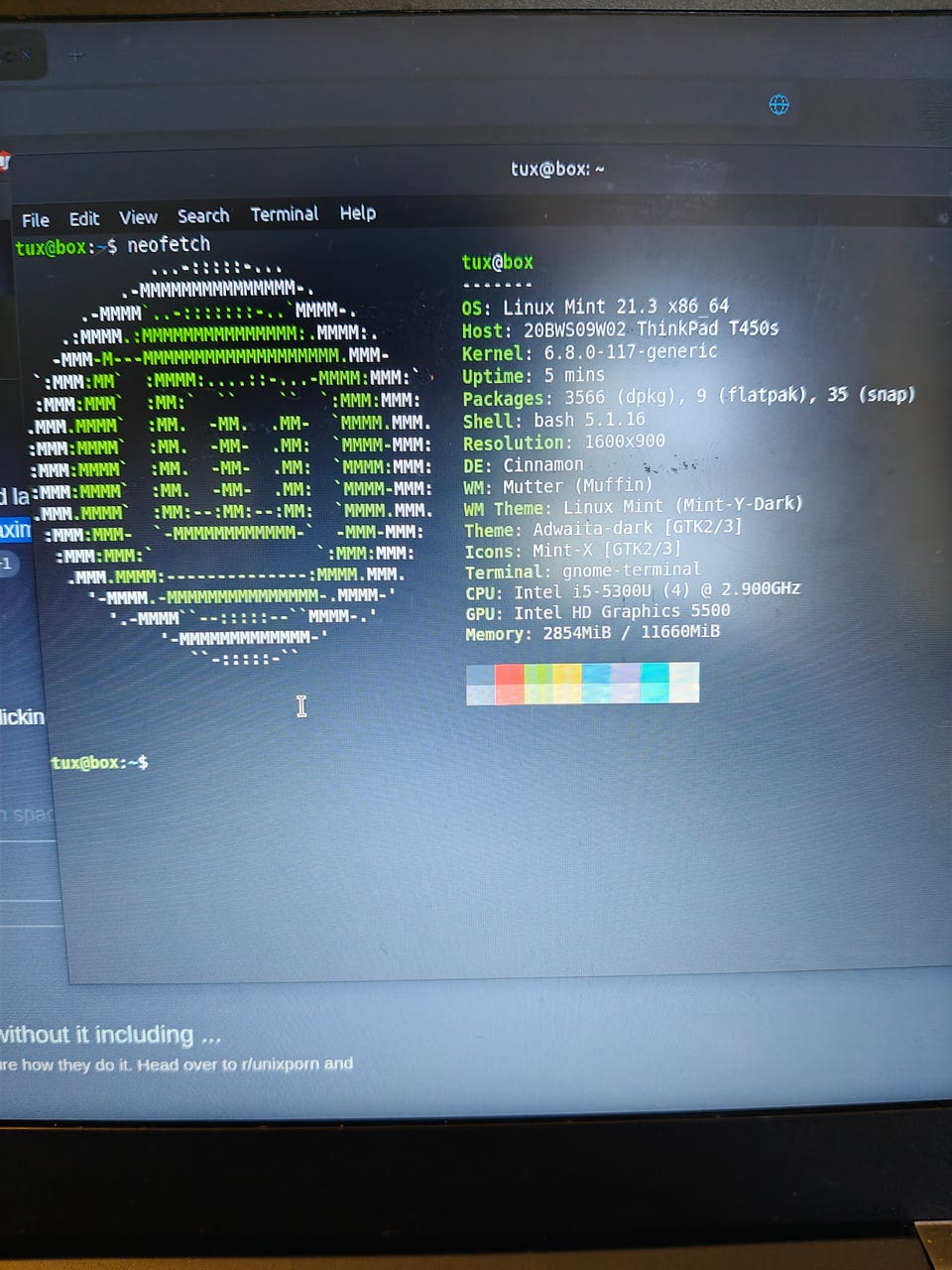Click the Resolution 1600x900 line
This screenshot has height=1270, width=952.
pyautogui.click(x=563, y=443)
